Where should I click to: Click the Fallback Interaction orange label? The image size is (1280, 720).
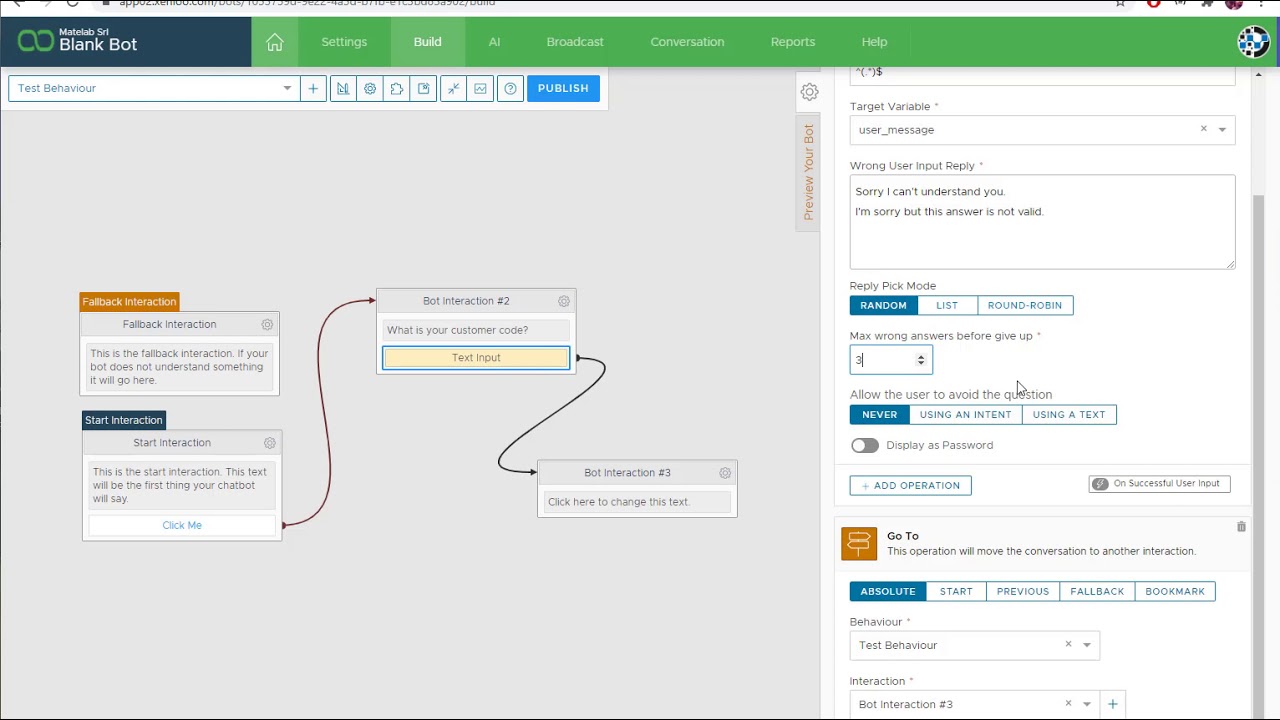tap(129, 301)
